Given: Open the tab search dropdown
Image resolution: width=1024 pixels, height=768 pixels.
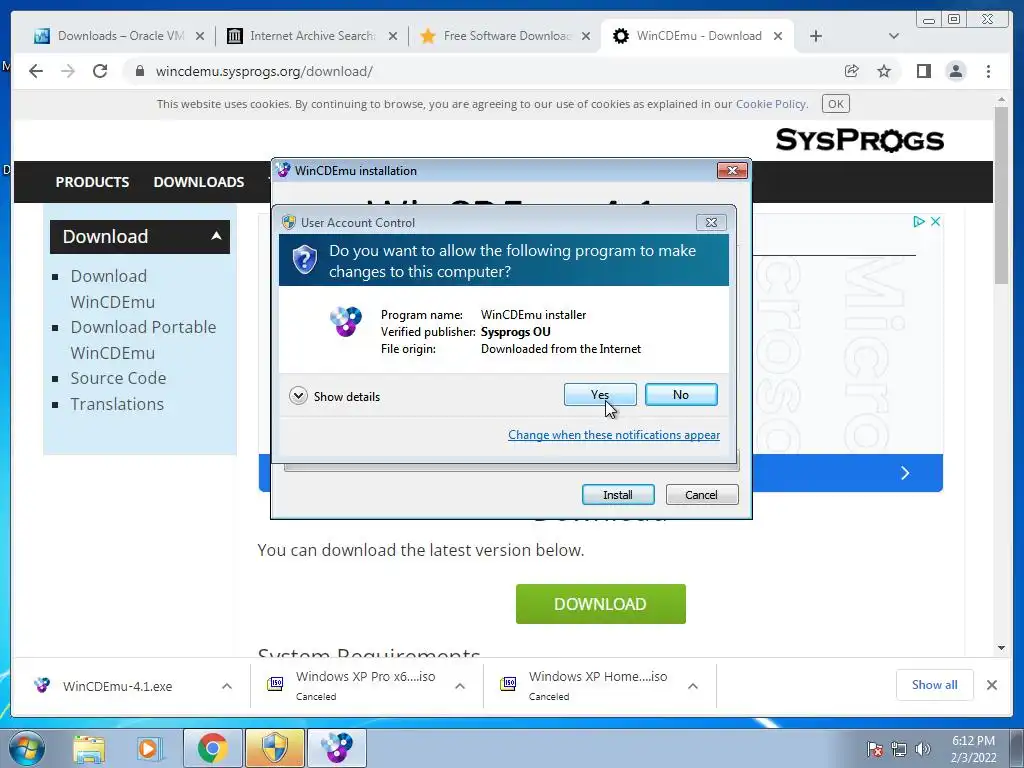Looking at the screenshot, I should click(893, 36).
